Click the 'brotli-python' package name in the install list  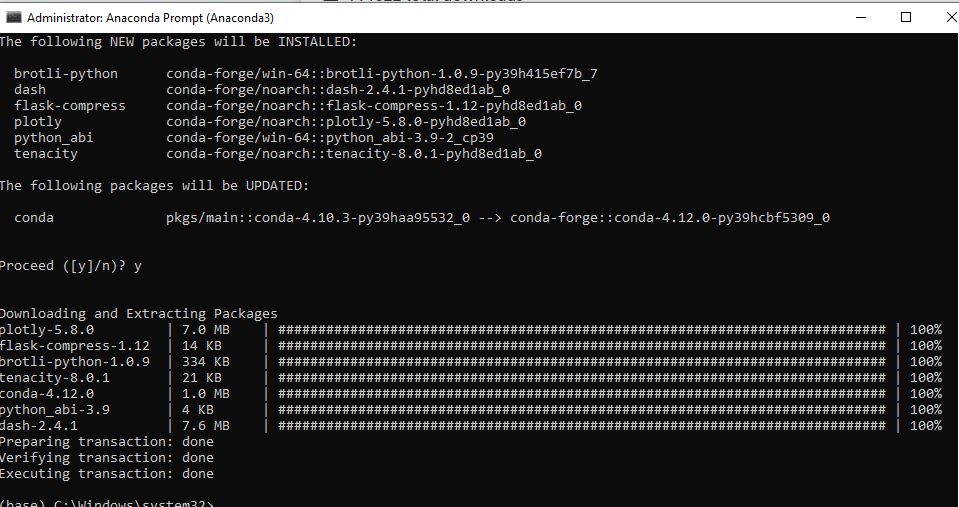[x=66, y=74]
